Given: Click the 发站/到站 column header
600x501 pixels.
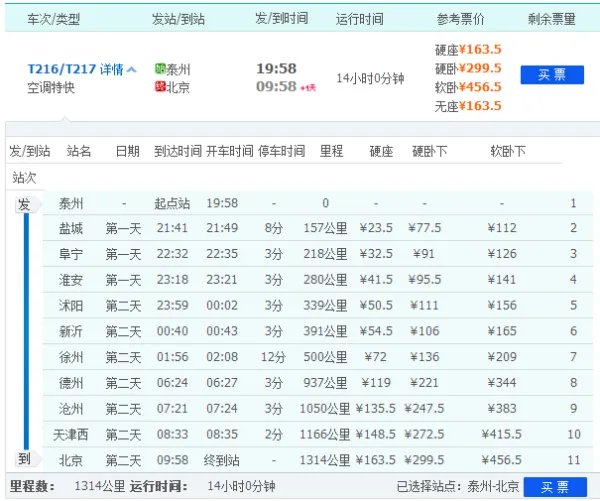Looking at the screenshot, I should tap(178, 19).
